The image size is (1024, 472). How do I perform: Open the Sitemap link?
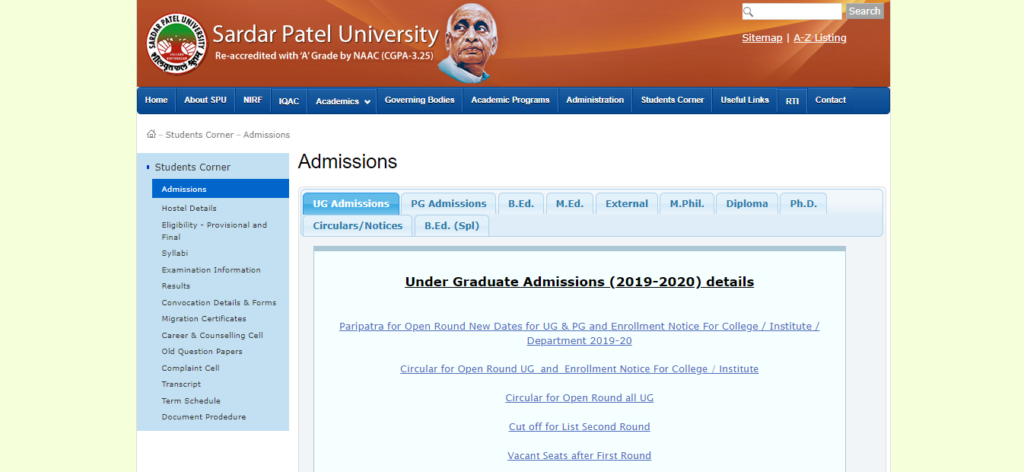pos(761,38)
